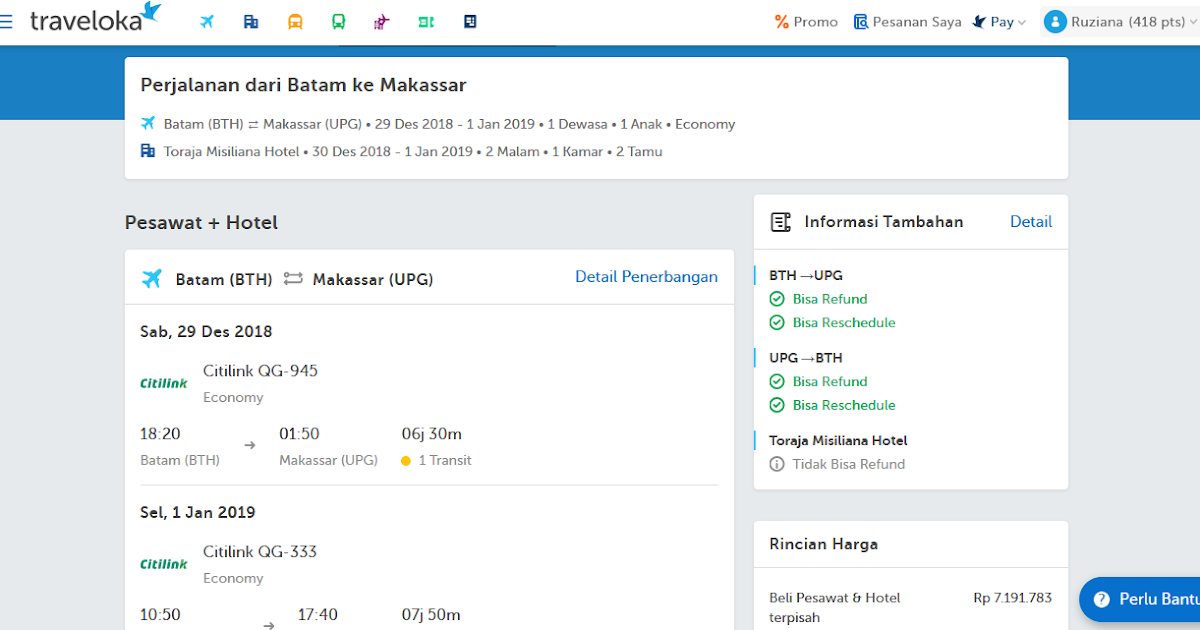
Task: Click the Pesawat + Hotel heading
Action: tap(201, 223)
